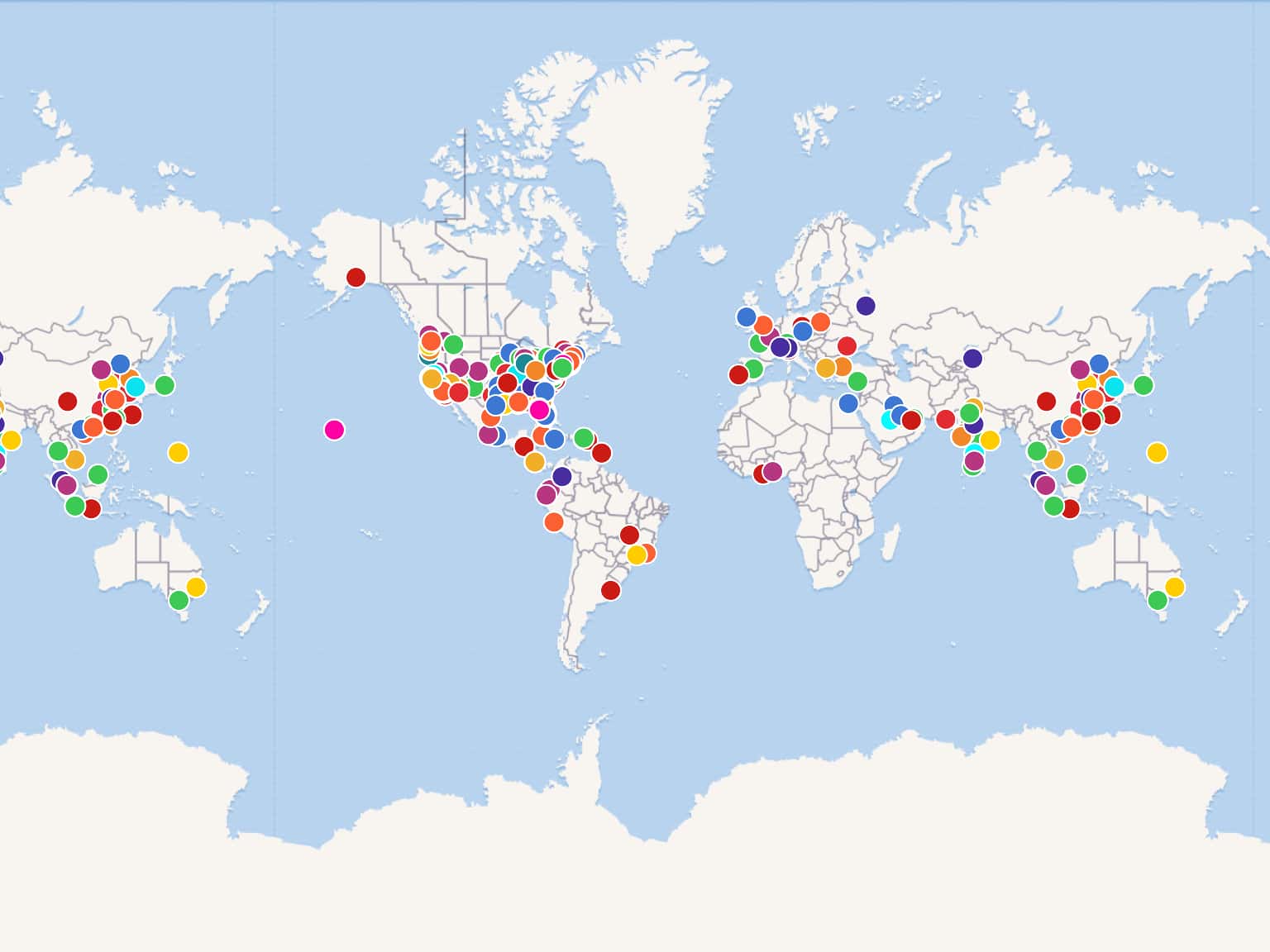Open the red marker near Uruguay
This screenshot has height=952, width=1270.
tap(610, 590)
